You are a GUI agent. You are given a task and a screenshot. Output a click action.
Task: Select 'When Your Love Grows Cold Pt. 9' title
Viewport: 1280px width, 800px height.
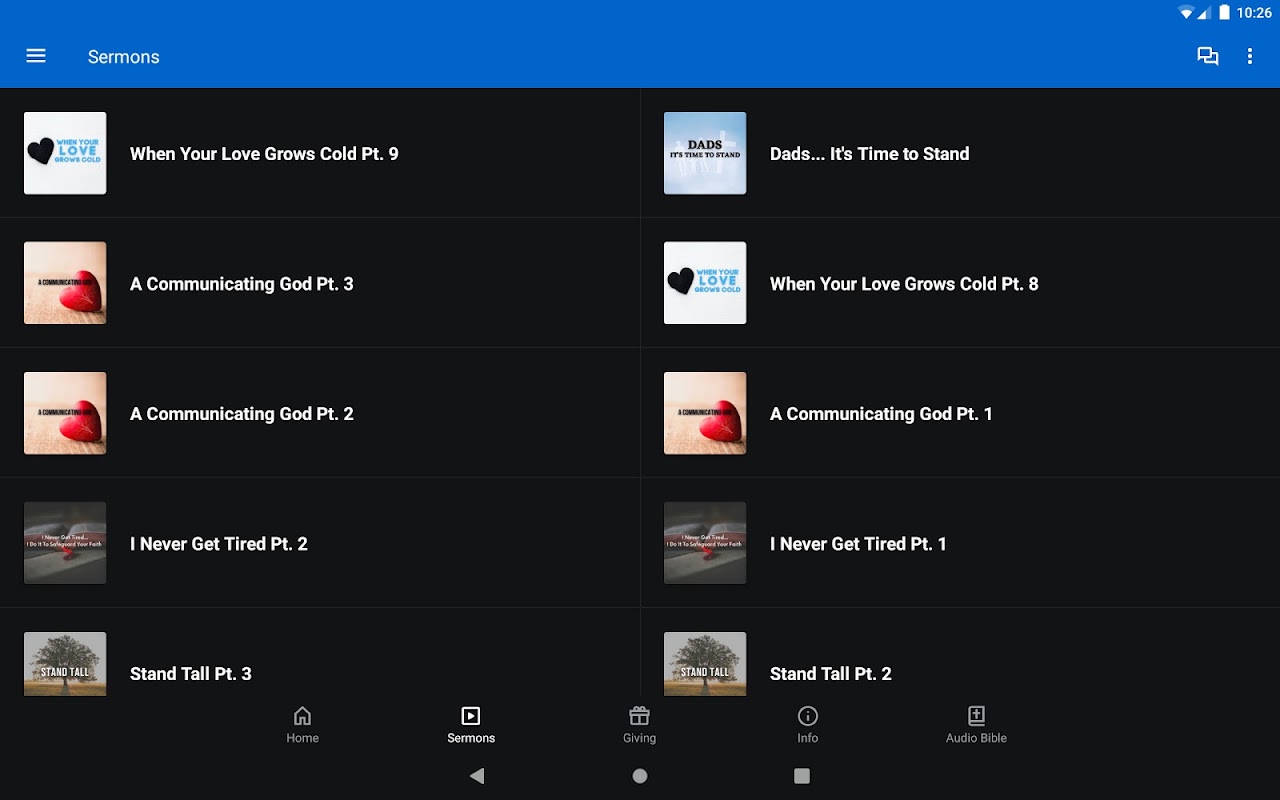coord(264,154)
